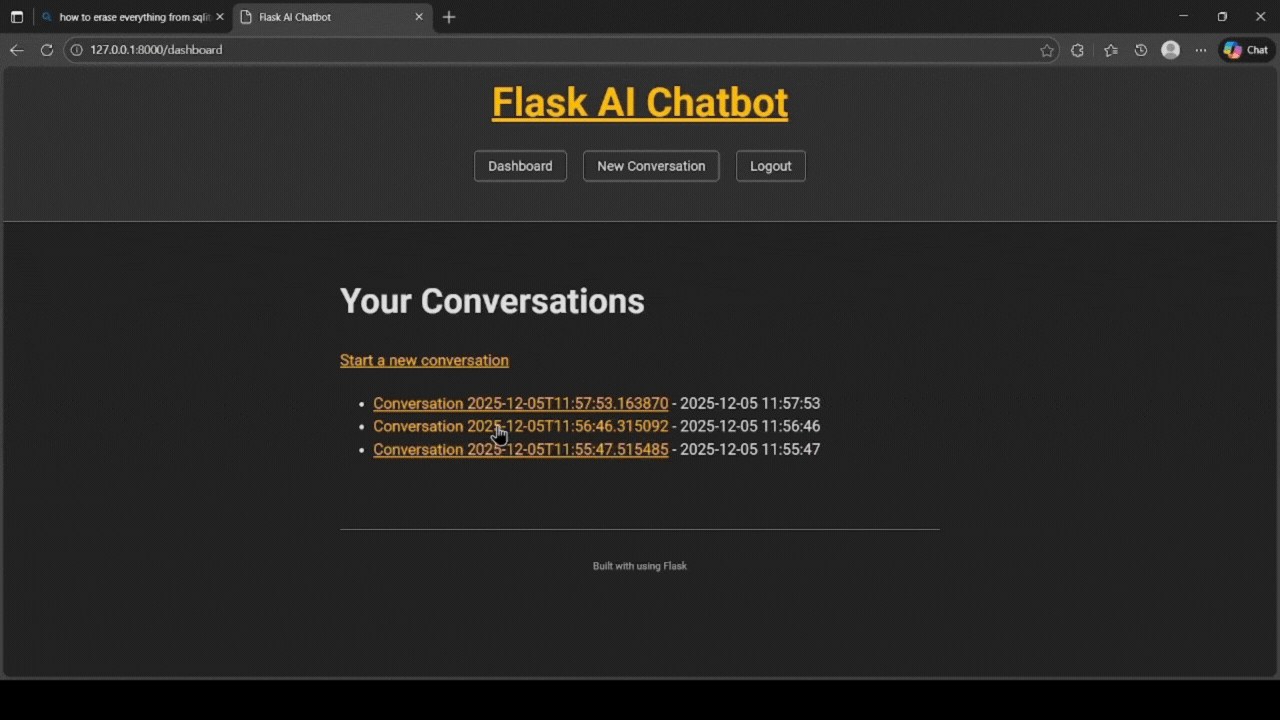Focus the address bar URL field
This screenshot has height=720, width=1280.
[500, 50]
